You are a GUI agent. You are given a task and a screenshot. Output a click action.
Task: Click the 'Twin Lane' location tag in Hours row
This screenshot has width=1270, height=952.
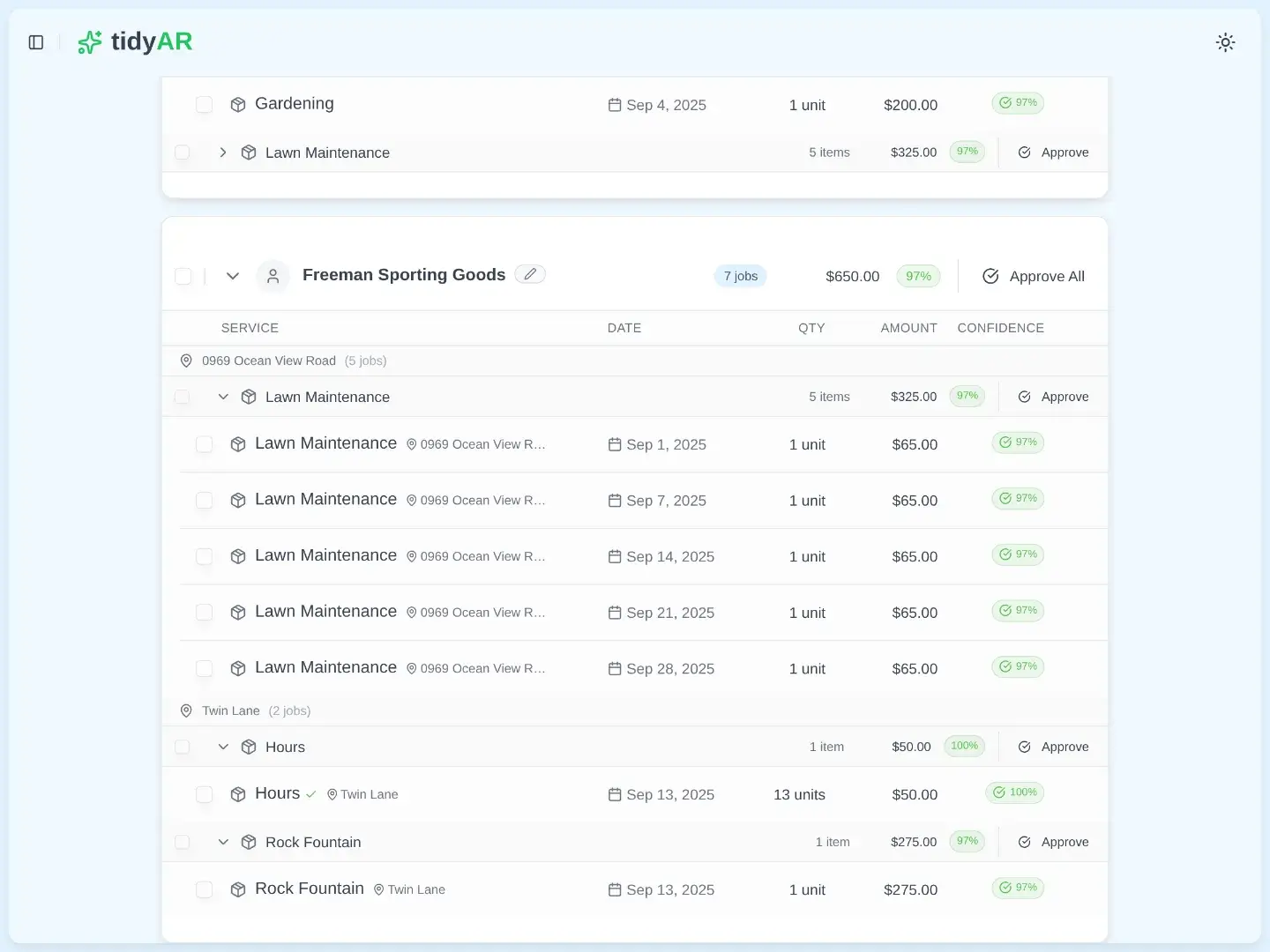tap(362, 794)
